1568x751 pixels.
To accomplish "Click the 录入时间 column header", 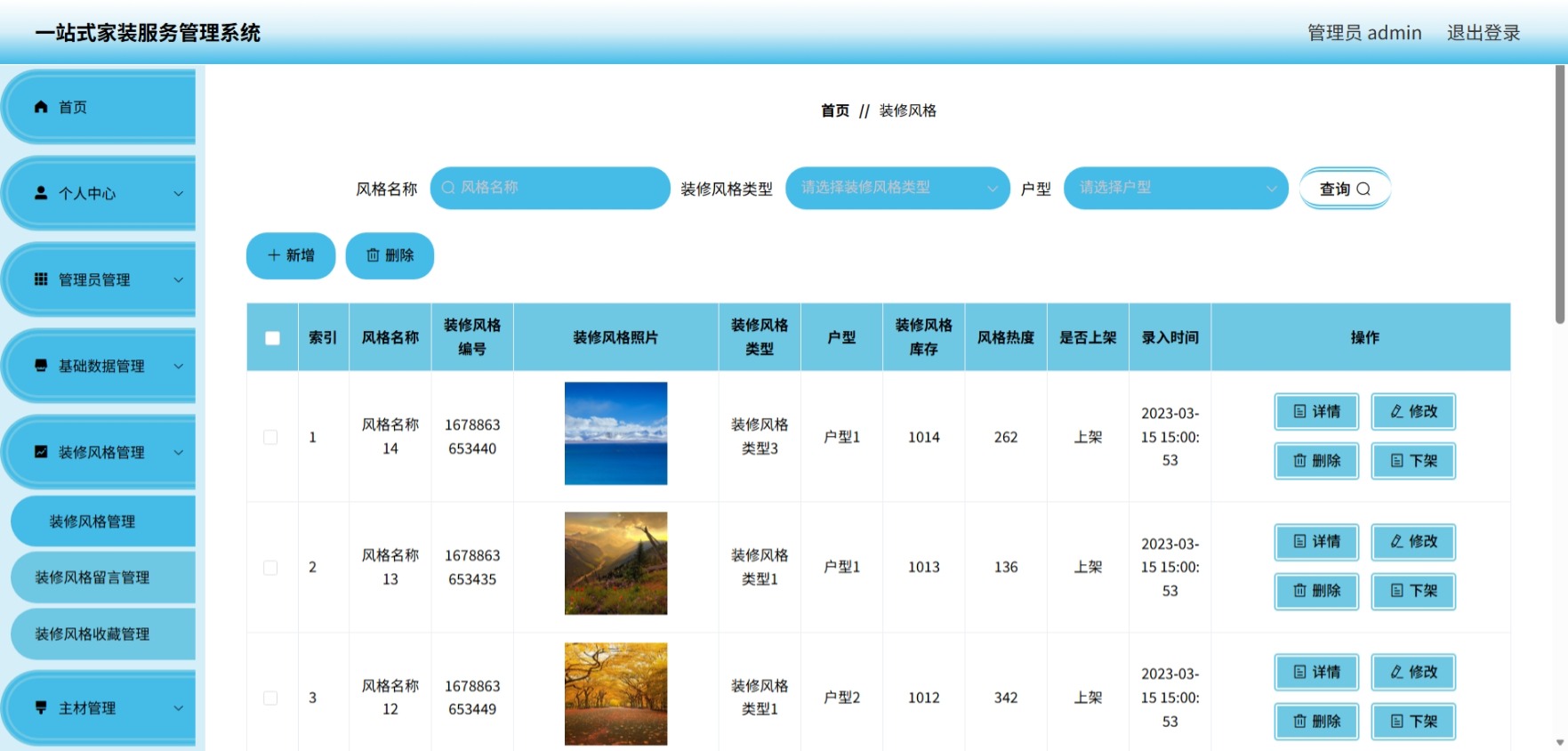I will pos(1170,337).
